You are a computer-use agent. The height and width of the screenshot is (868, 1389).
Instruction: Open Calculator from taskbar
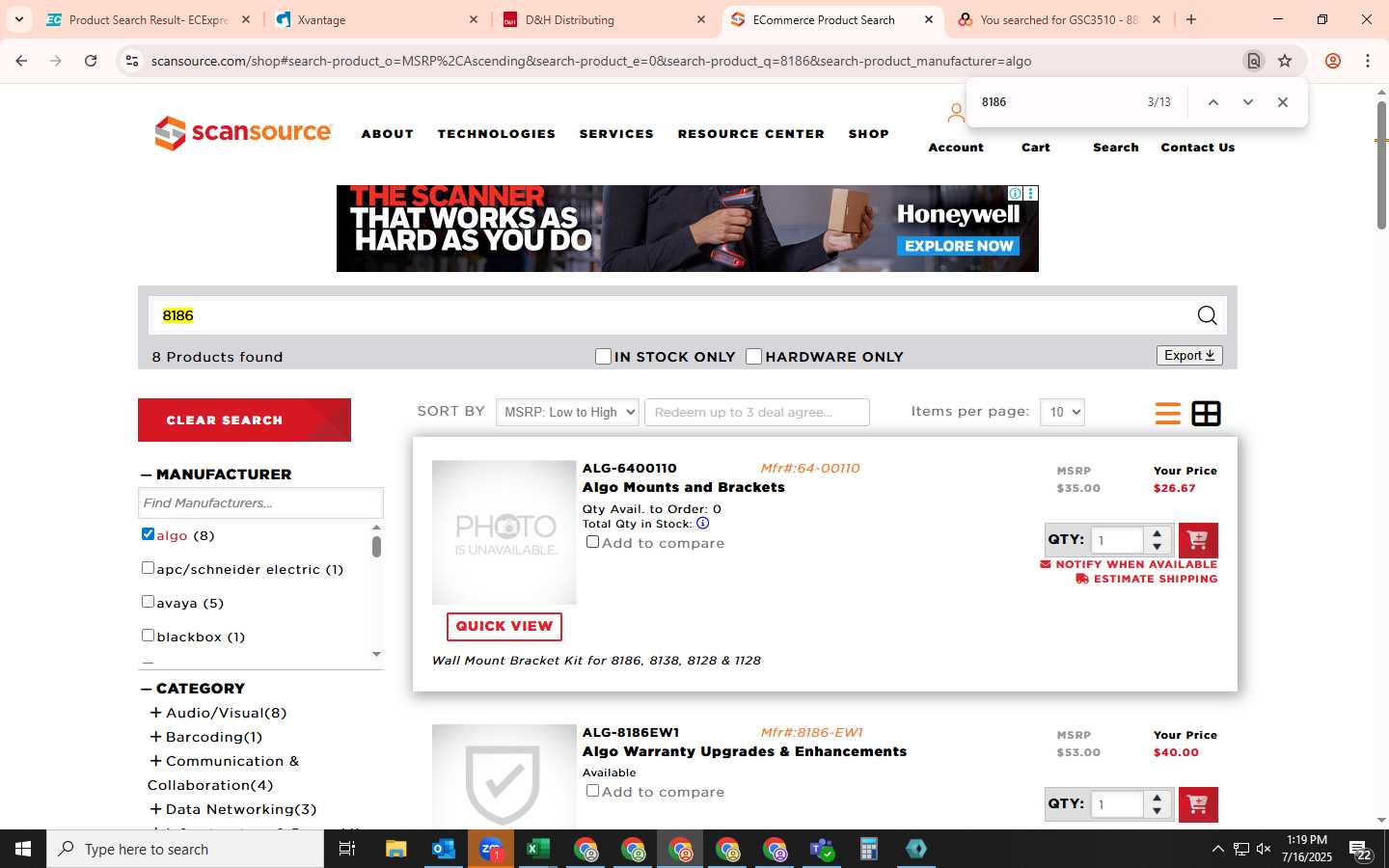869,849
